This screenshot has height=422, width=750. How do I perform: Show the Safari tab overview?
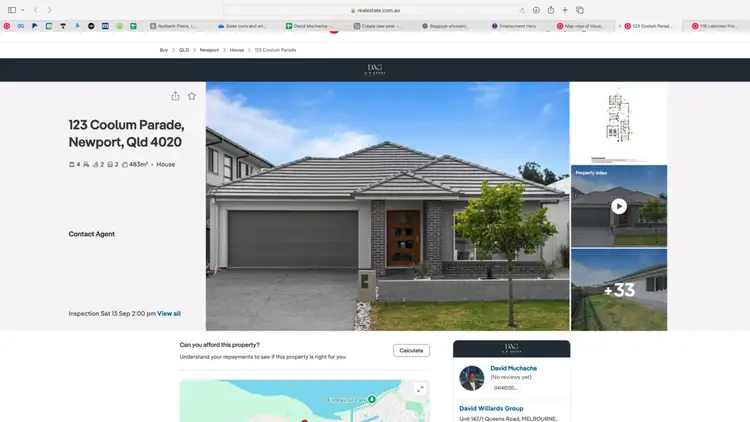(x=580, y=10)
